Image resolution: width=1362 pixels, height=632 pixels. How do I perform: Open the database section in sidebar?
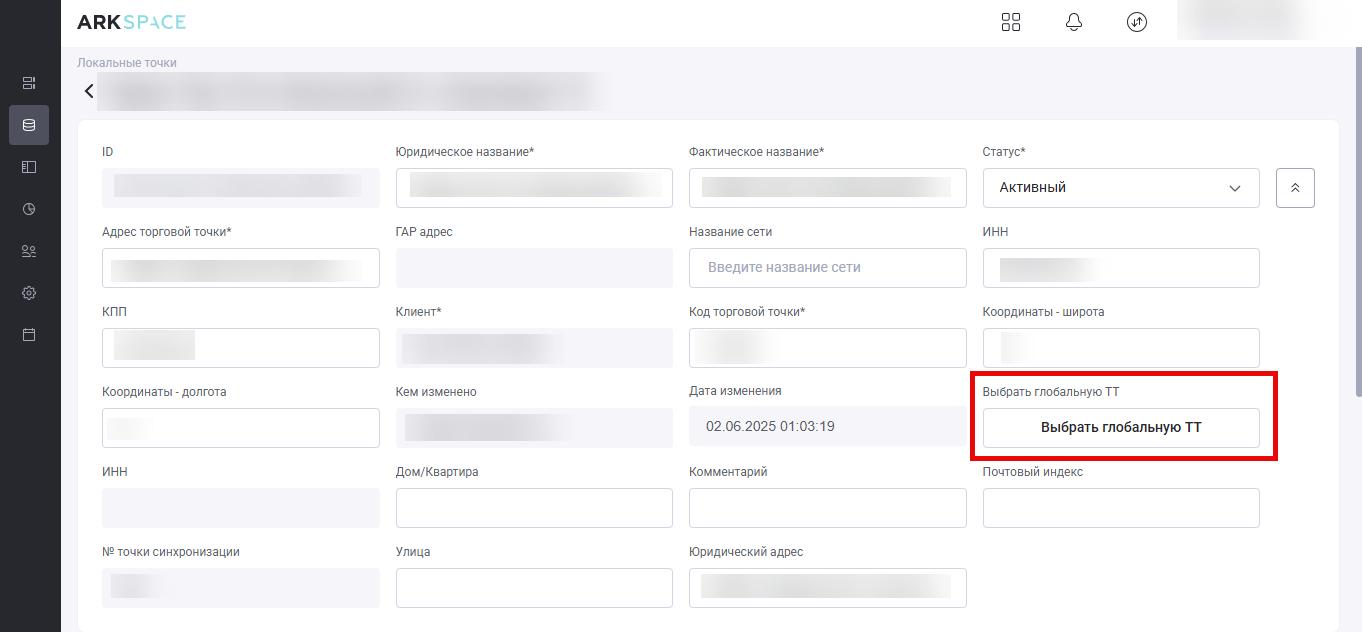tap(29, 125)
